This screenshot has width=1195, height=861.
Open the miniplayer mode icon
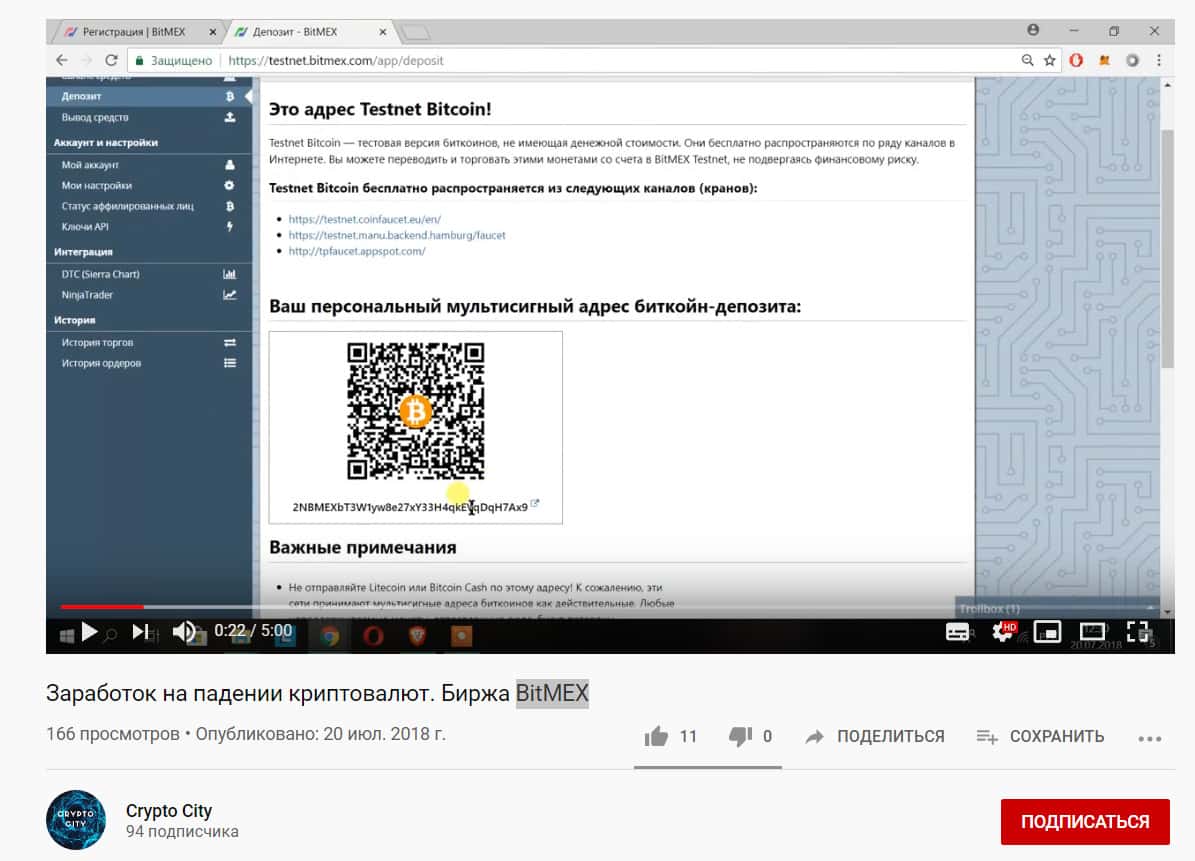[1048, 632]
